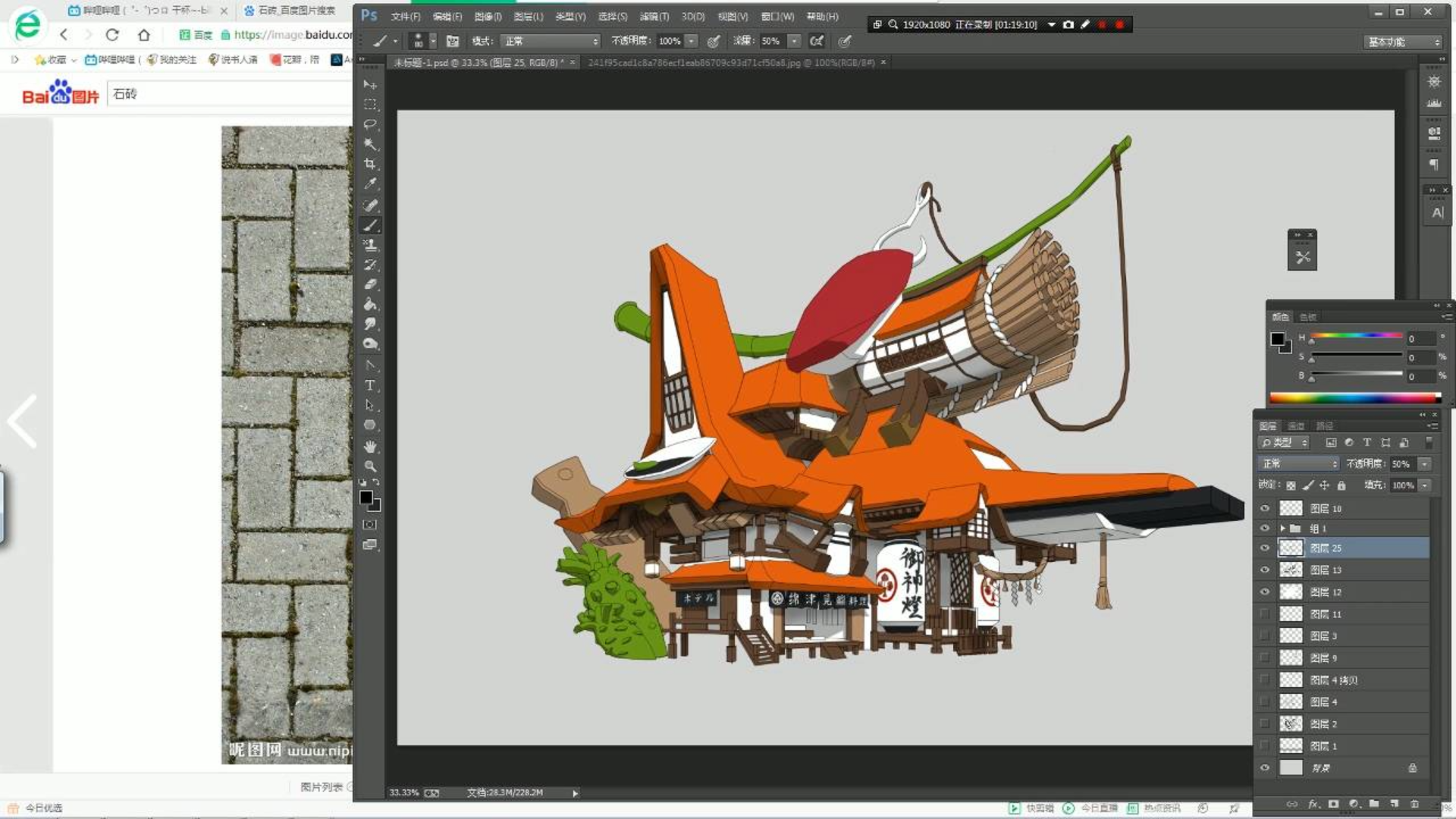Viewport: 1456px width, 819px height.
Task: Click foreground color swatch in toolbox
Action: pos(366,497)
